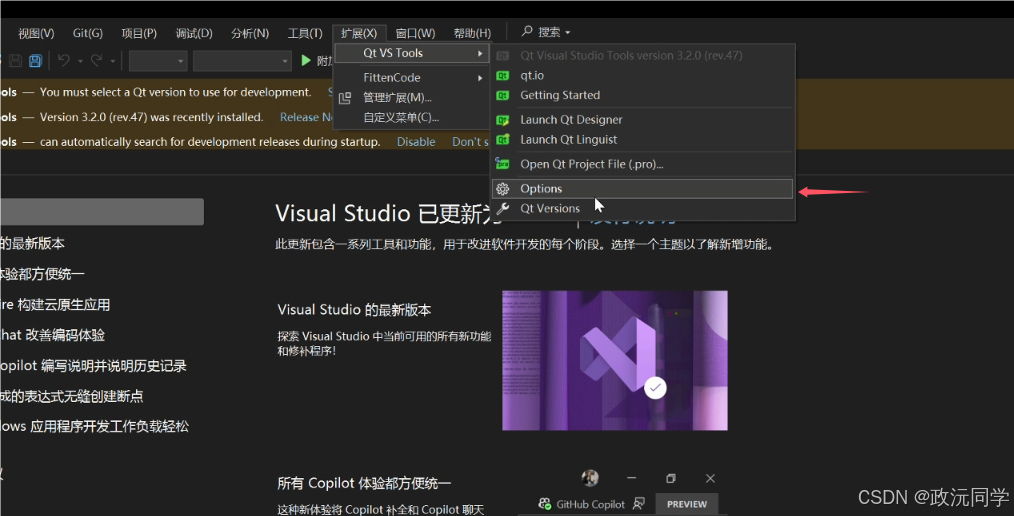1014x516 pixels.
Task: Click the Redo arrow icon
Action: 96,61
